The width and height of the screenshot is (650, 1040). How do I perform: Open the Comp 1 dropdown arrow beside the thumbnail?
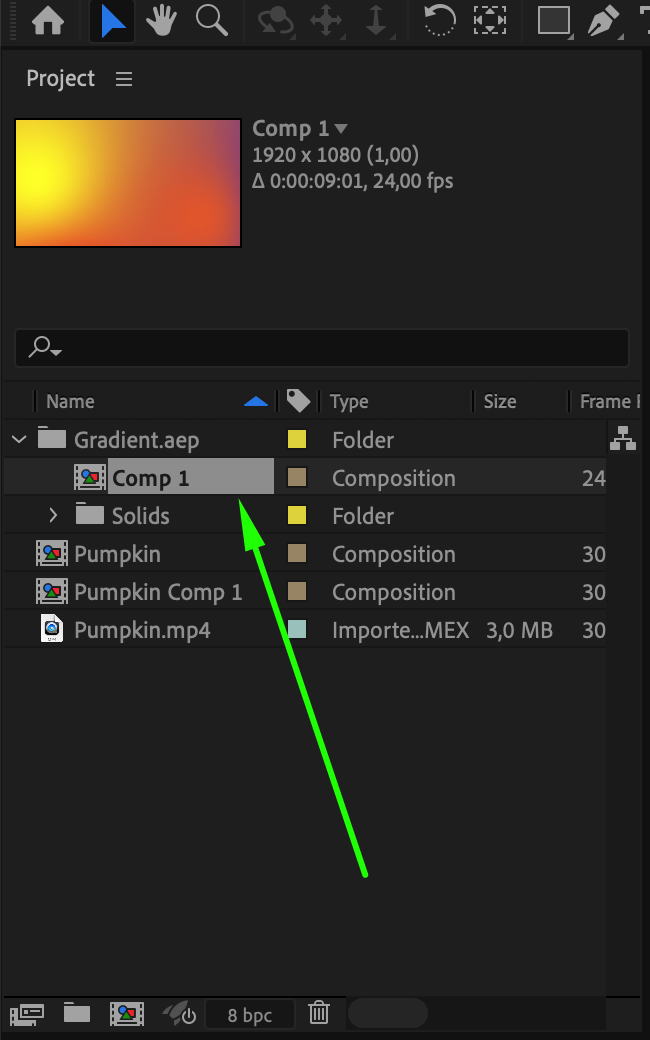coord(341,129)
